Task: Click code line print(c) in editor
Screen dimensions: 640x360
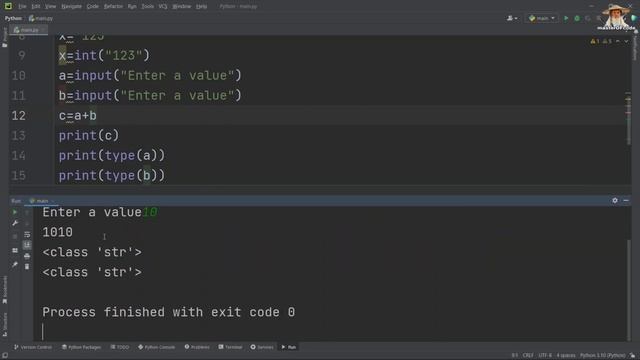Action: pos(89,136)
